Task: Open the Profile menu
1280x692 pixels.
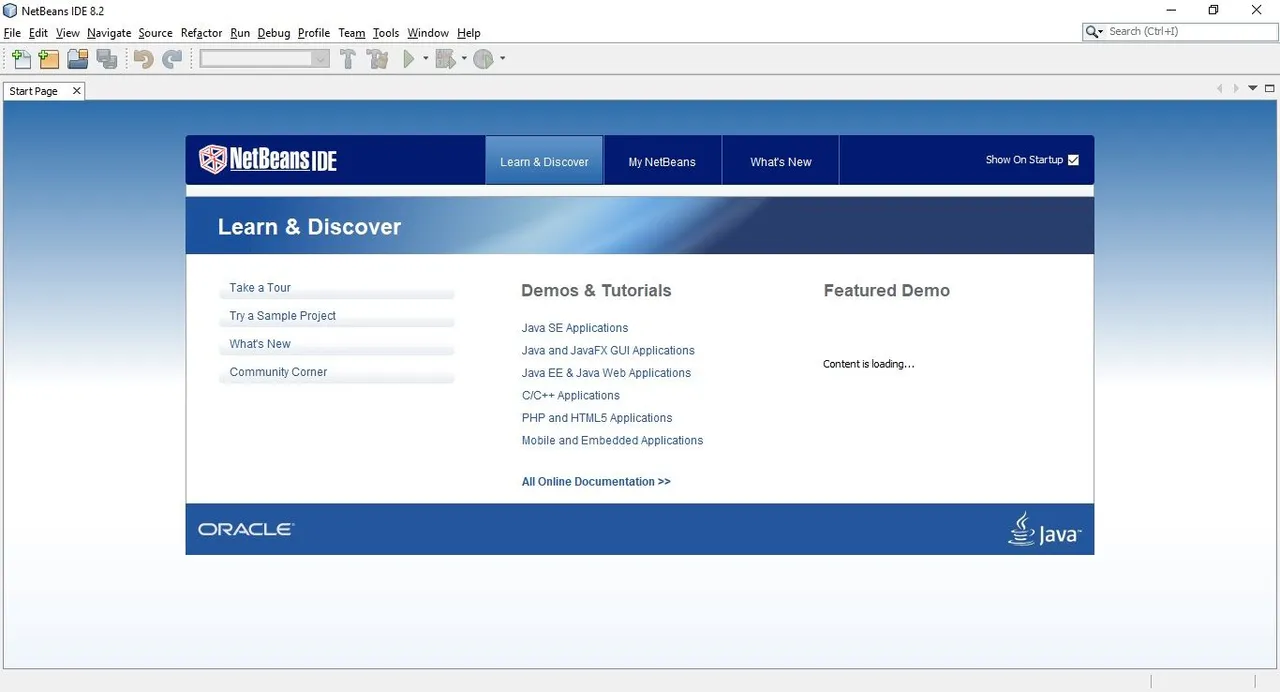Action: pos(314,33)
